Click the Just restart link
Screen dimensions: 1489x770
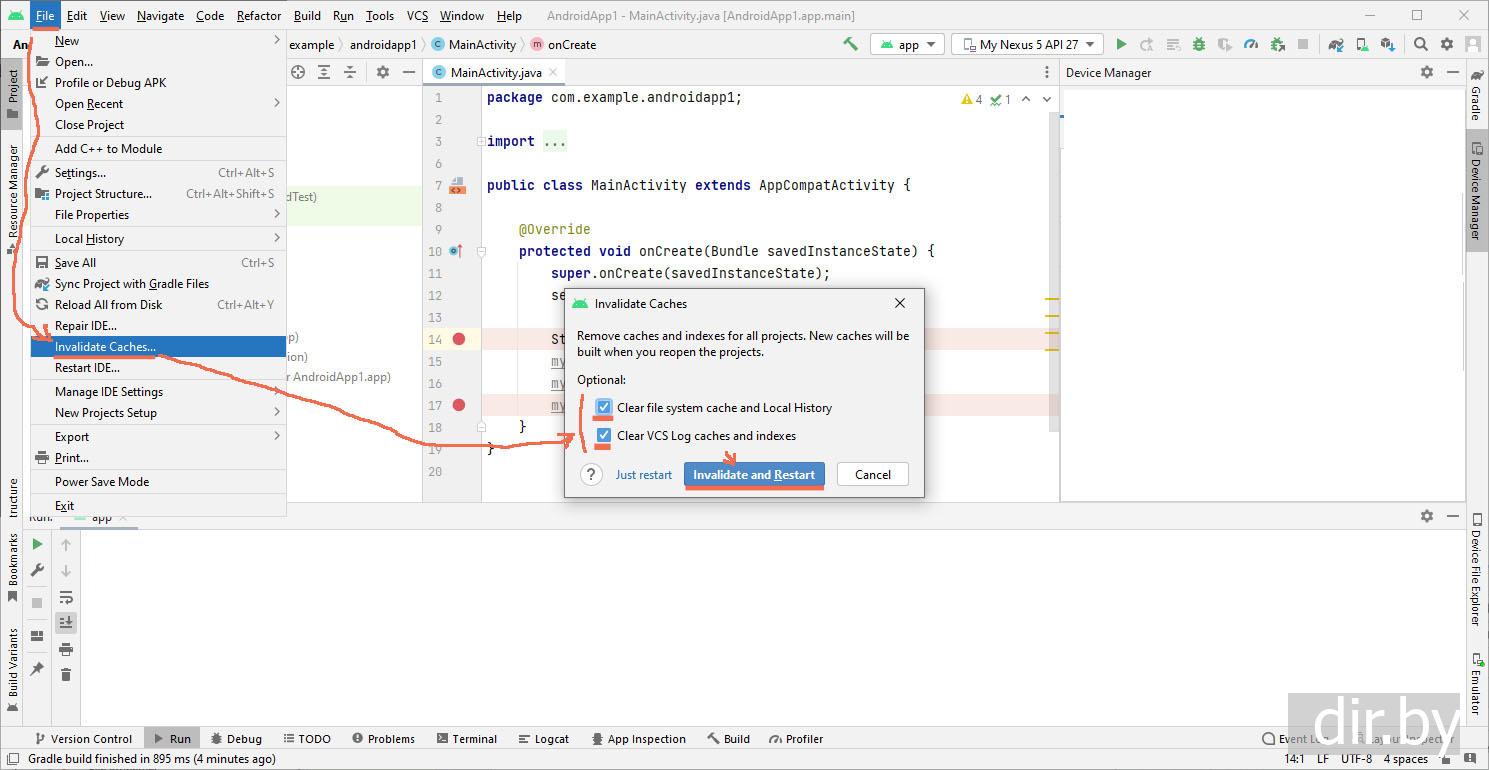tap(643, 475)
